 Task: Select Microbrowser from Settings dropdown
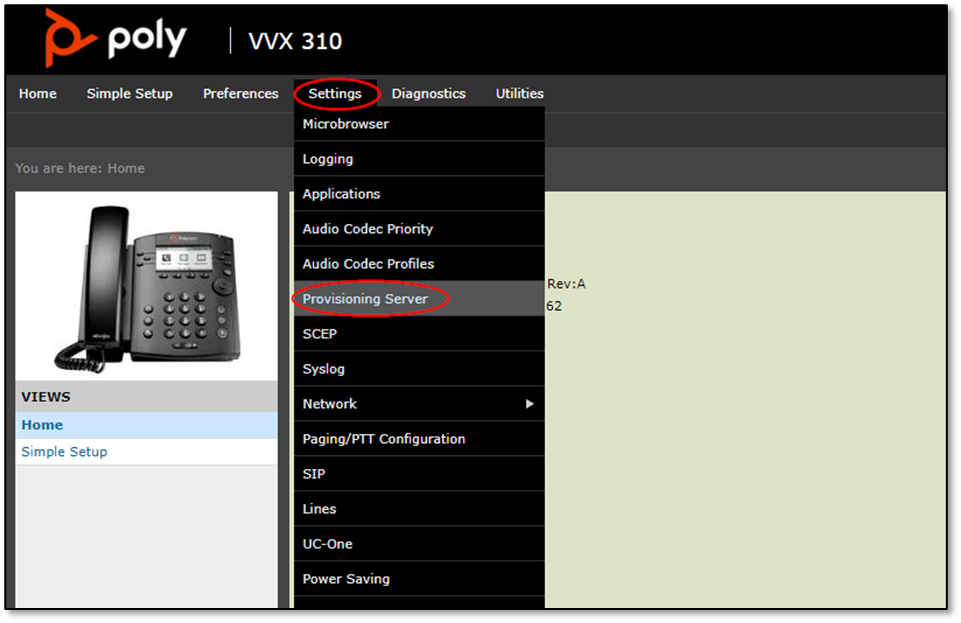pyautogui.click(x=419, y=124)
